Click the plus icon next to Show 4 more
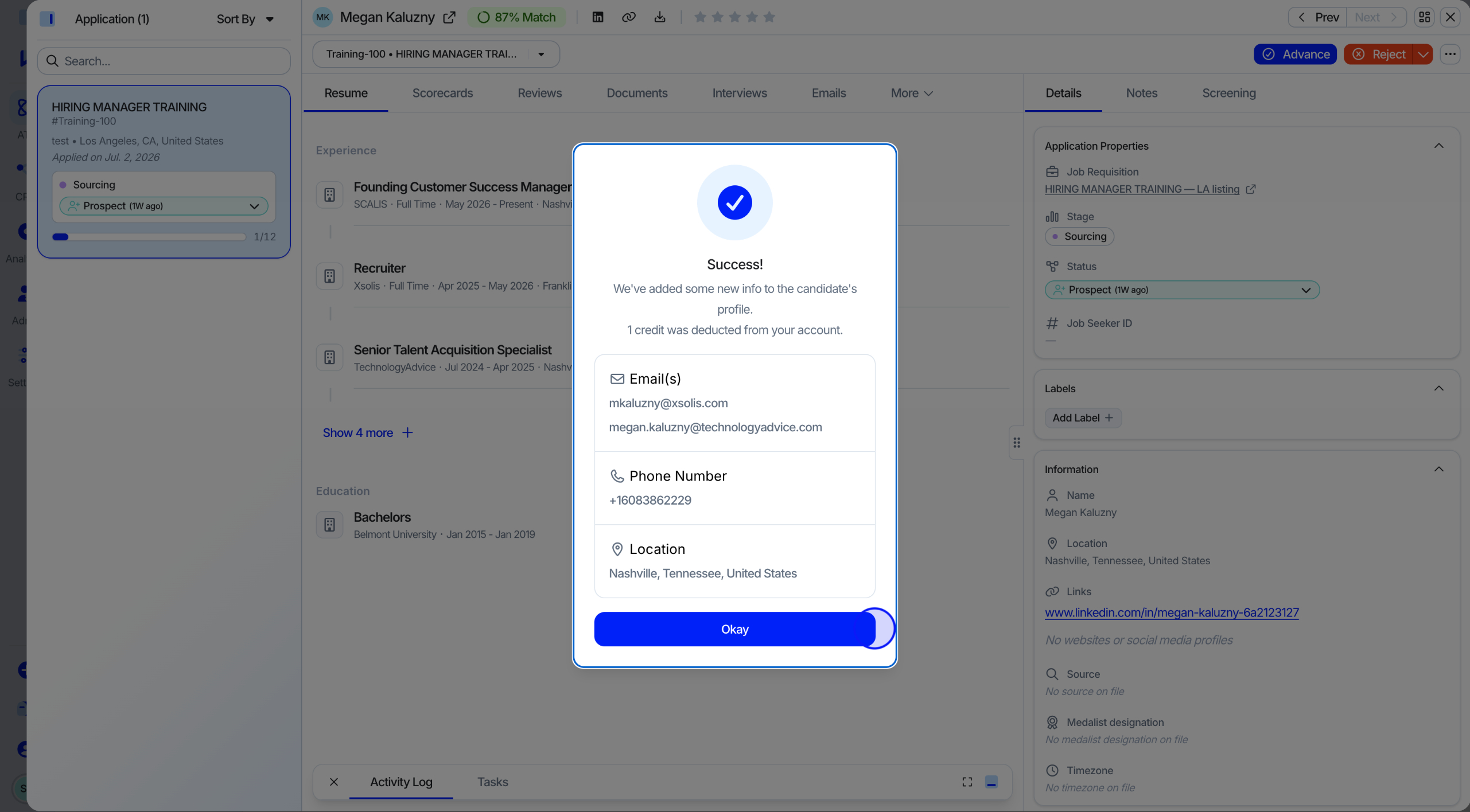This screenshot has height=812, width=1470. (407, 432)
